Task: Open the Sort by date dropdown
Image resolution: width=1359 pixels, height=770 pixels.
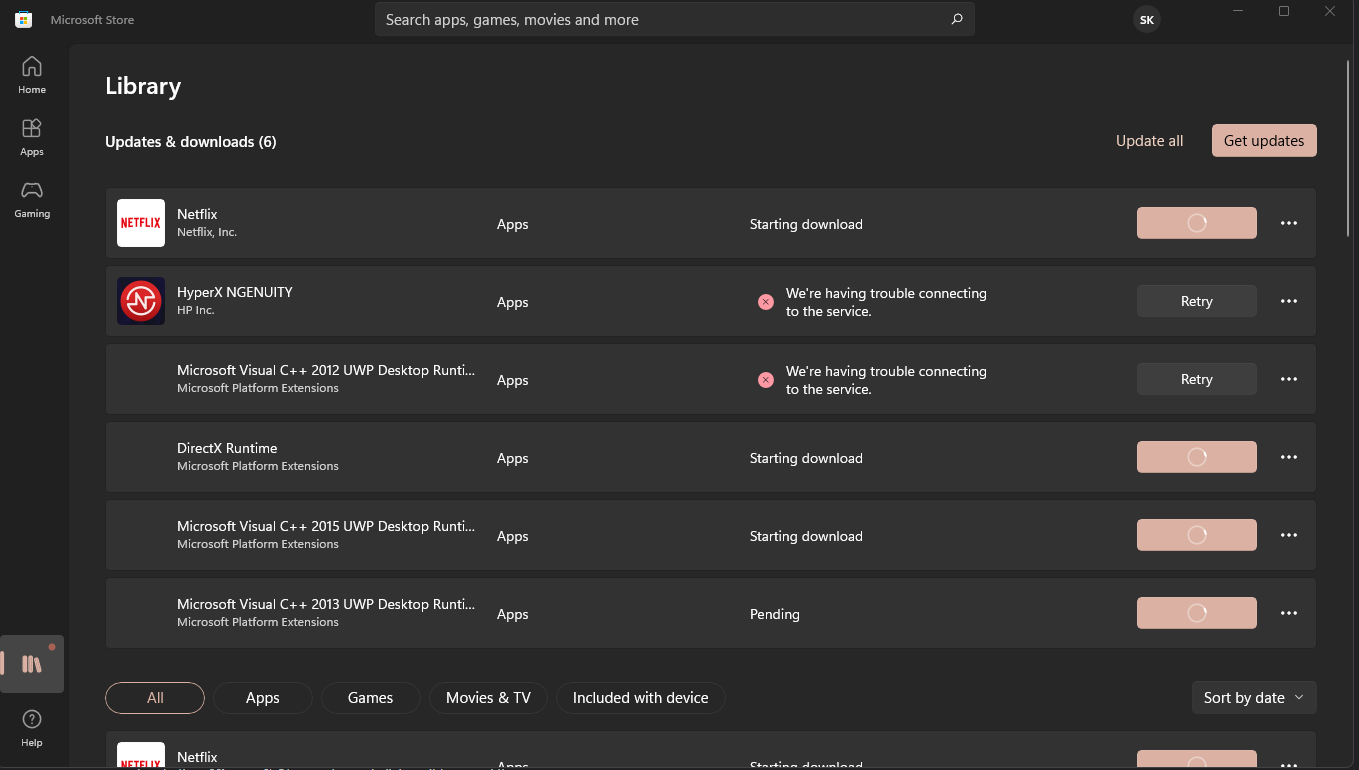Action: pyautogui.click(x=1254, y=698)
